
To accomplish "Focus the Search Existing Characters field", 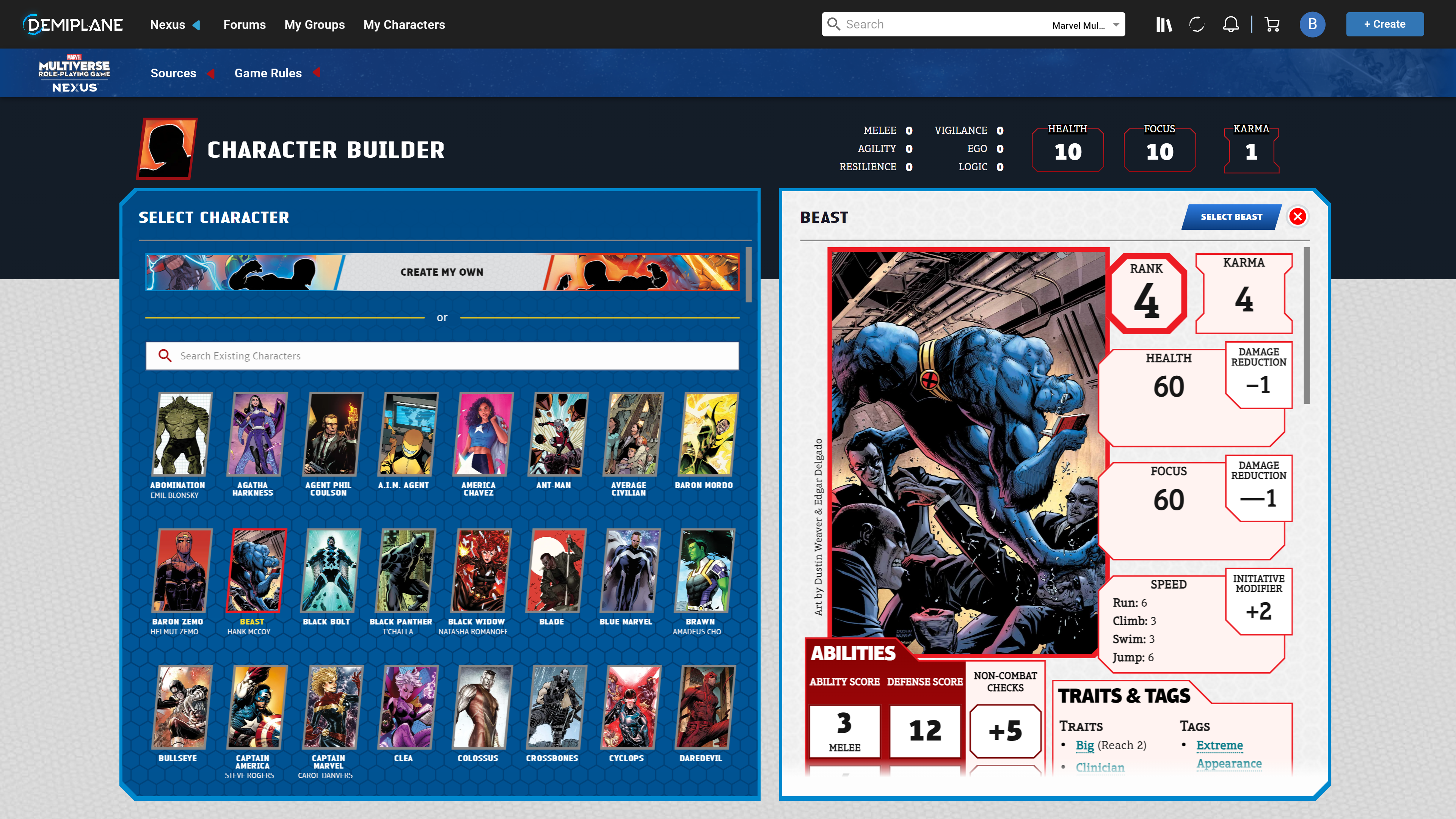I will click(442, 356).
